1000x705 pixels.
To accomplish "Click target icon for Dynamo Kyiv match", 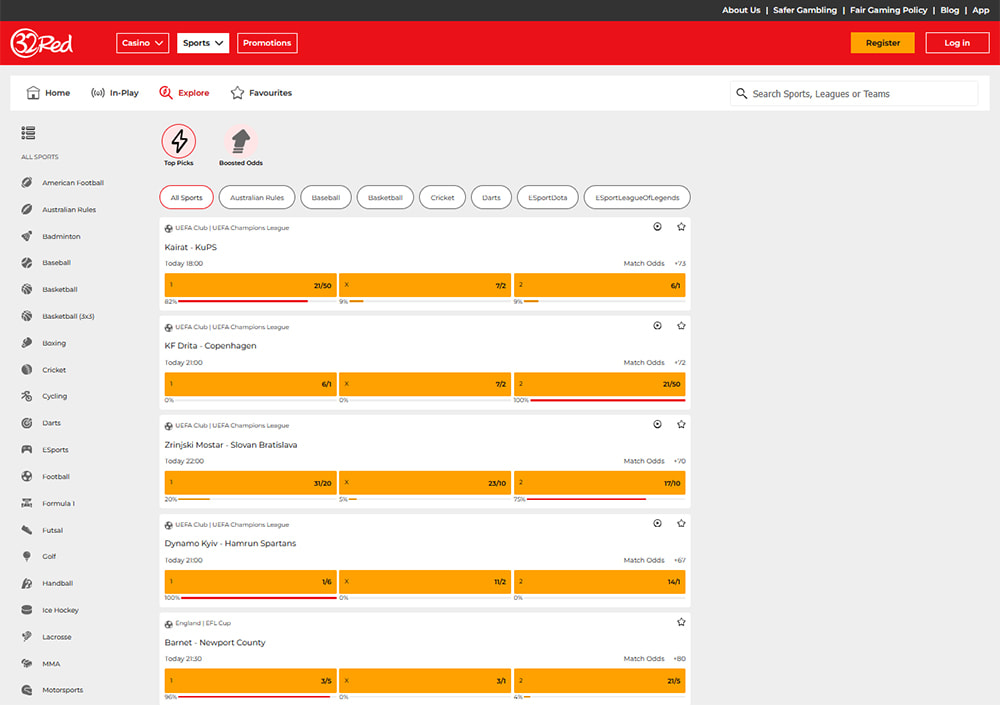I will 658,523.
